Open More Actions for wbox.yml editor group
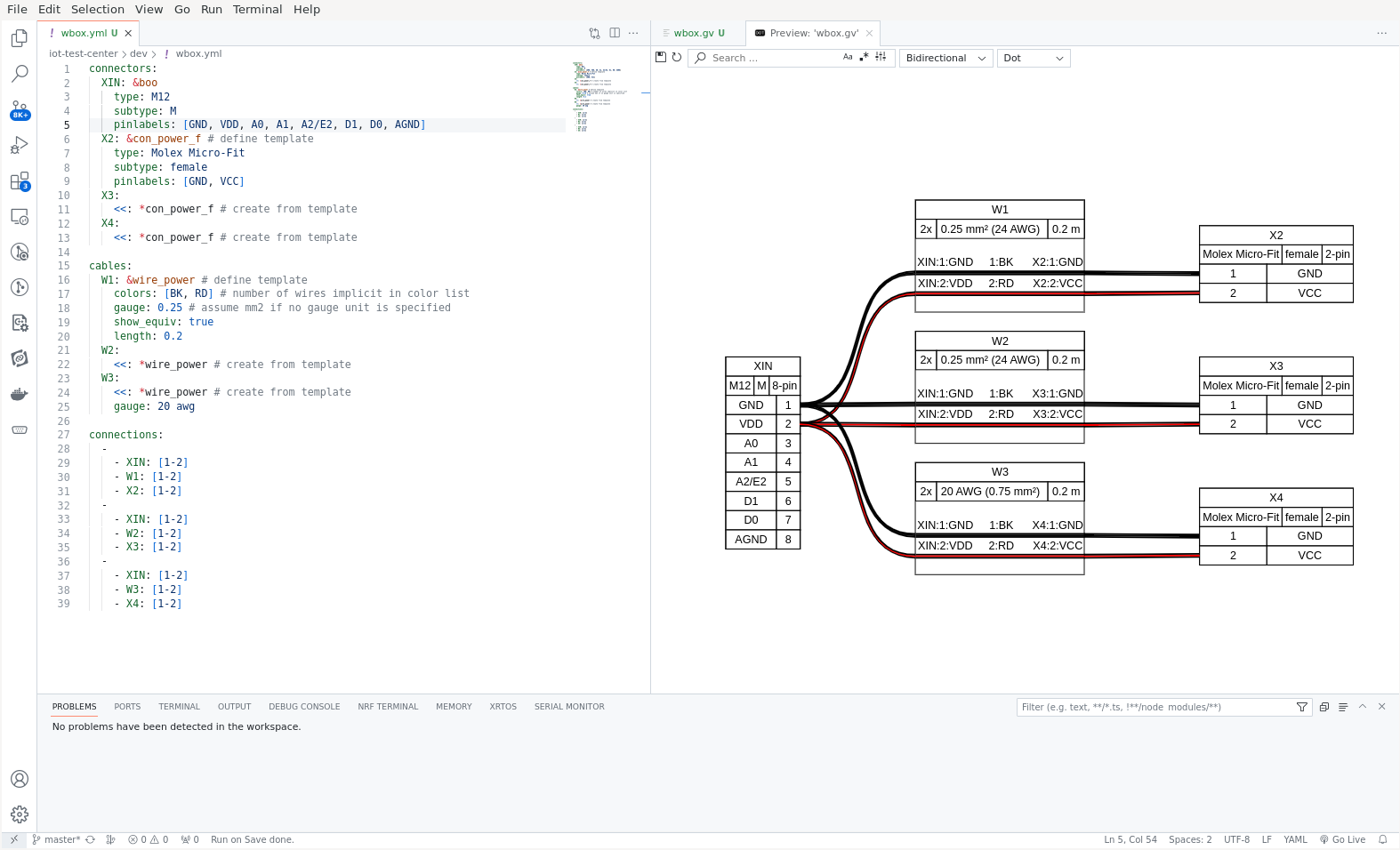 633,33
